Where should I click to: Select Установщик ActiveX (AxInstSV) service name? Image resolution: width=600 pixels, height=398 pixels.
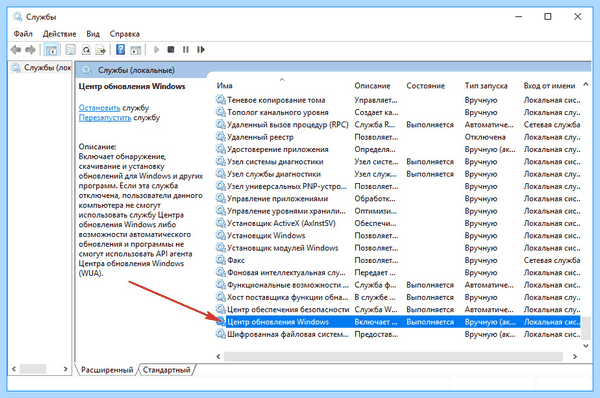[281, 223]
